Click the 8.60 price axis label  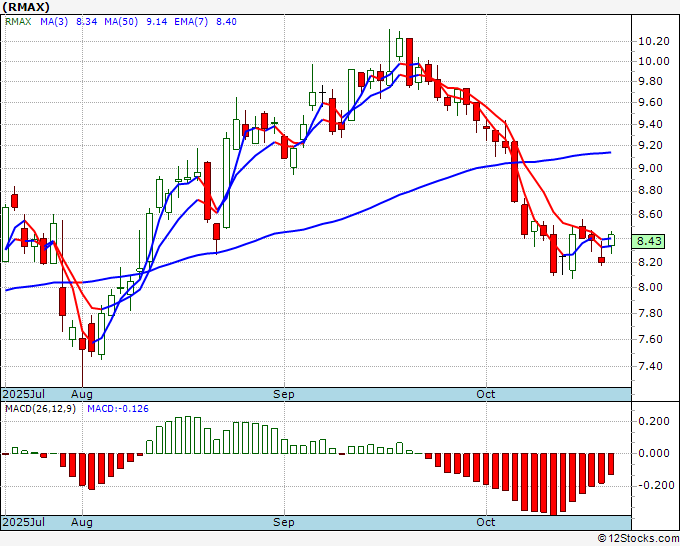651,214
